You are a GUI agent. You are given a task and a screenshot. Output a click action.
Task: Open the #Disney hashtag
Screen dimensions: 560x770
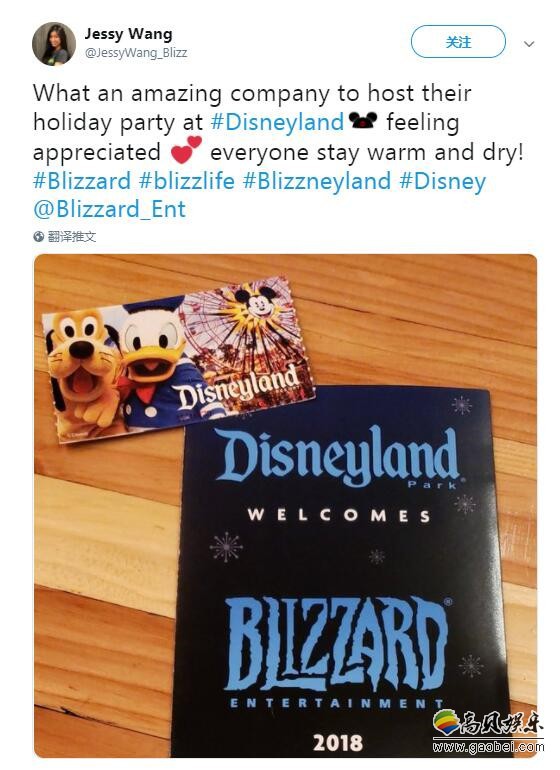[x=443, y=181]
